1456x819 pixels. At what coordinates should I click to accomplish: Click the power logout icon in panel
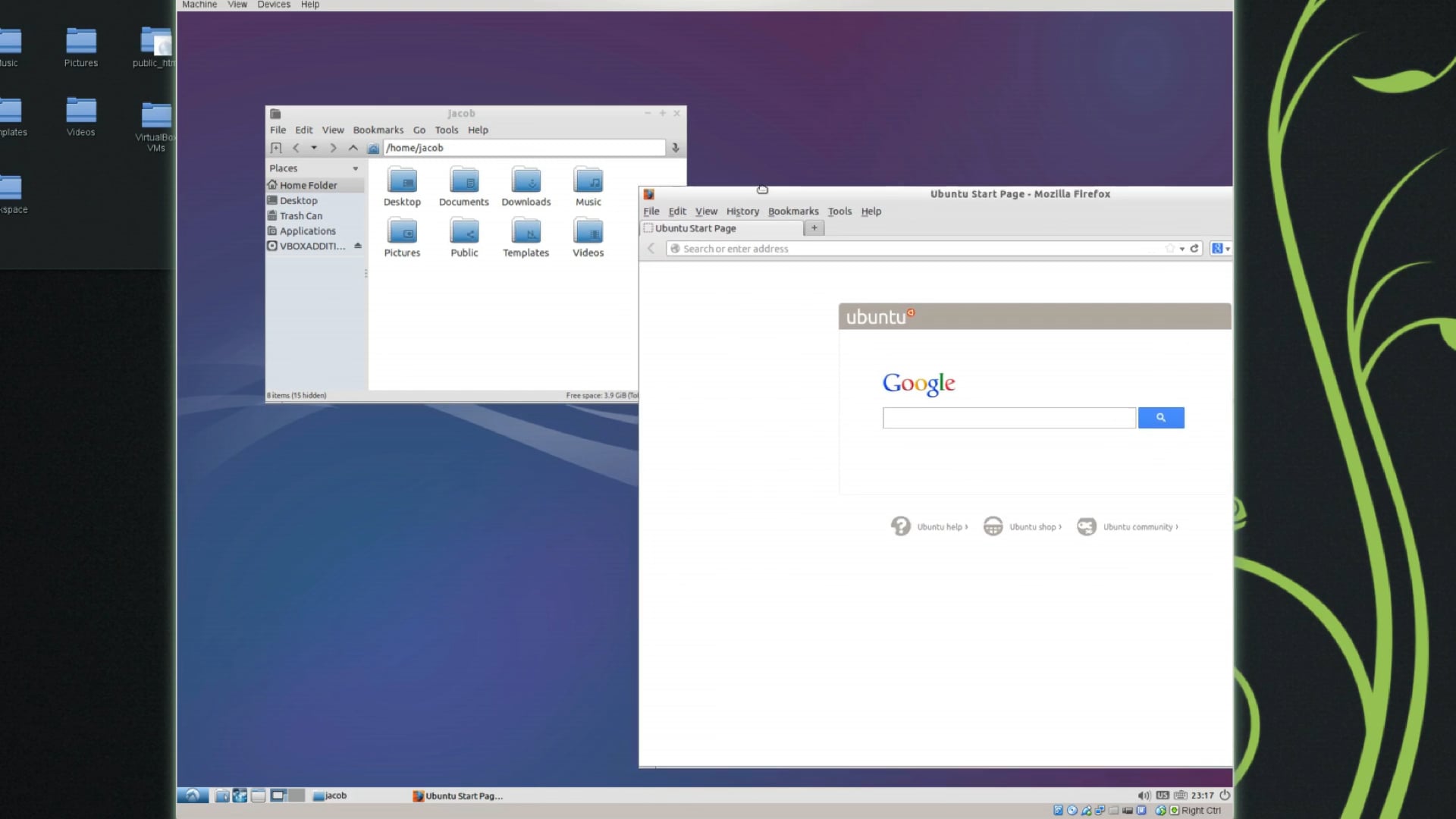1225,795
